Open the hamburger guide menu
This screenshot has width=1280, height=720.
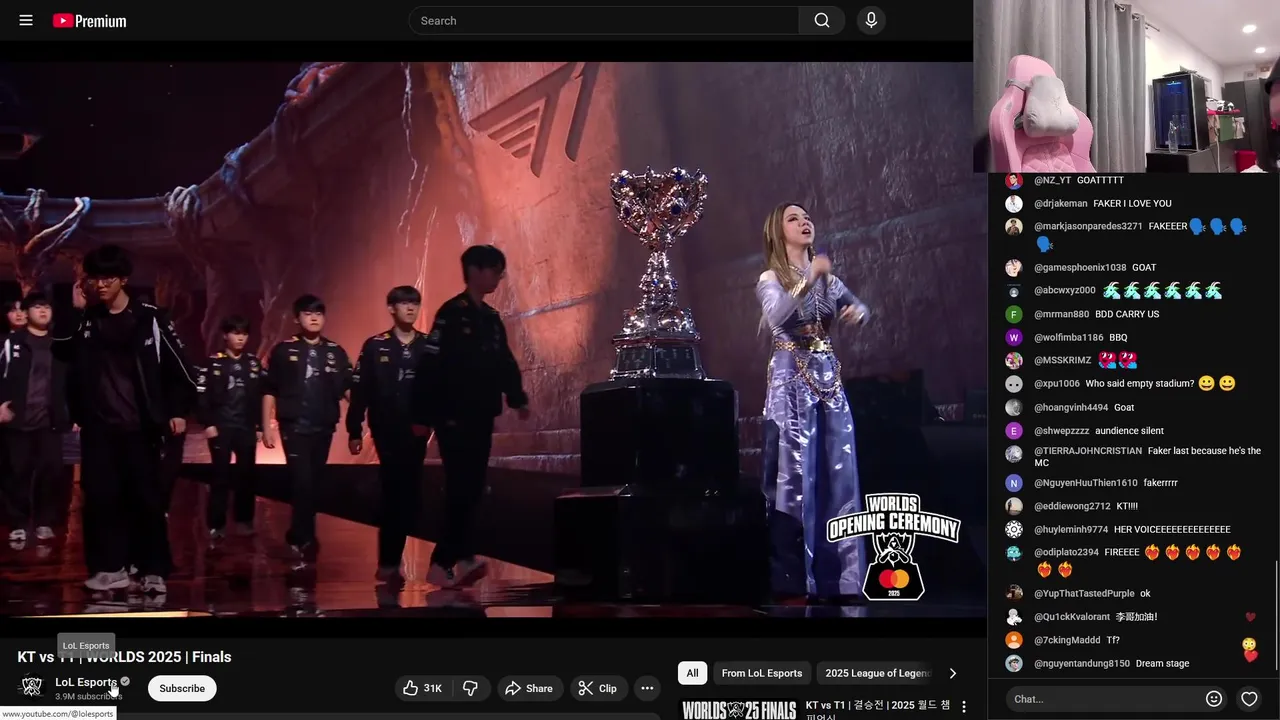click(26, 20)
